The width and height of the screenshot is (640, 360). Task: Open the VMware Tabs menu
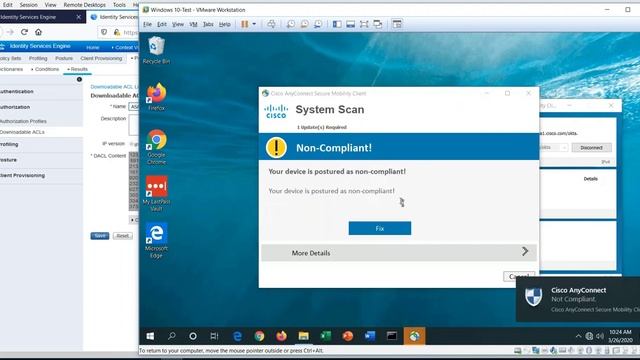208,24
